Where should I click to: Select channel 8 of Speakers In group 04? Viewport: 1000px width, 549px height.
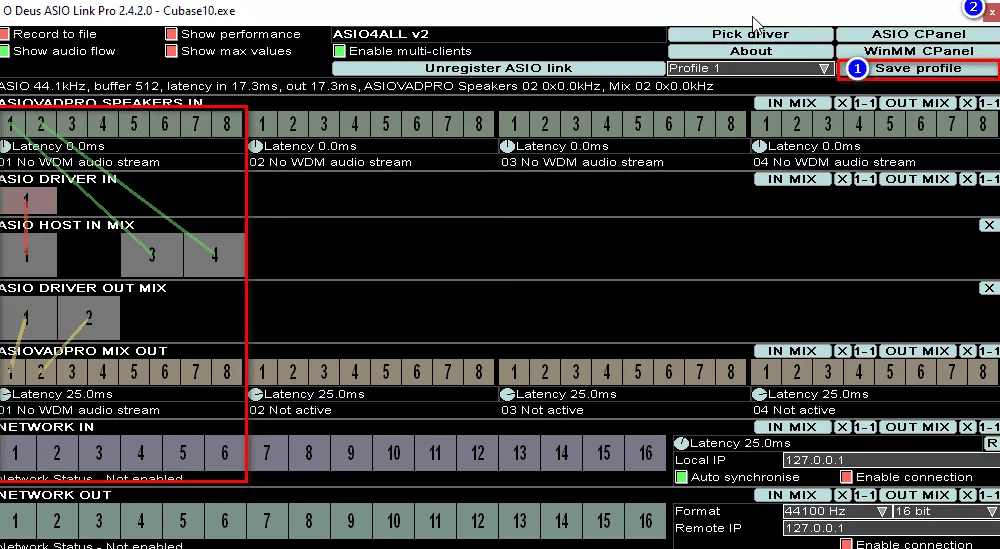point(983,124)
